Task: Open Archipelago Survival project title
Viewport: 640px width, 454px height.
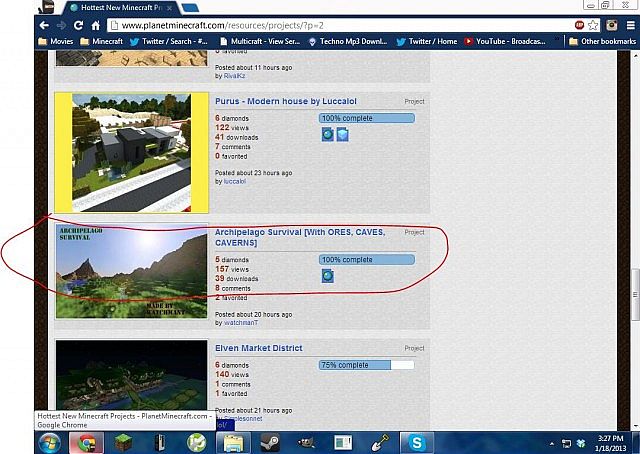Action: (300, 237)
